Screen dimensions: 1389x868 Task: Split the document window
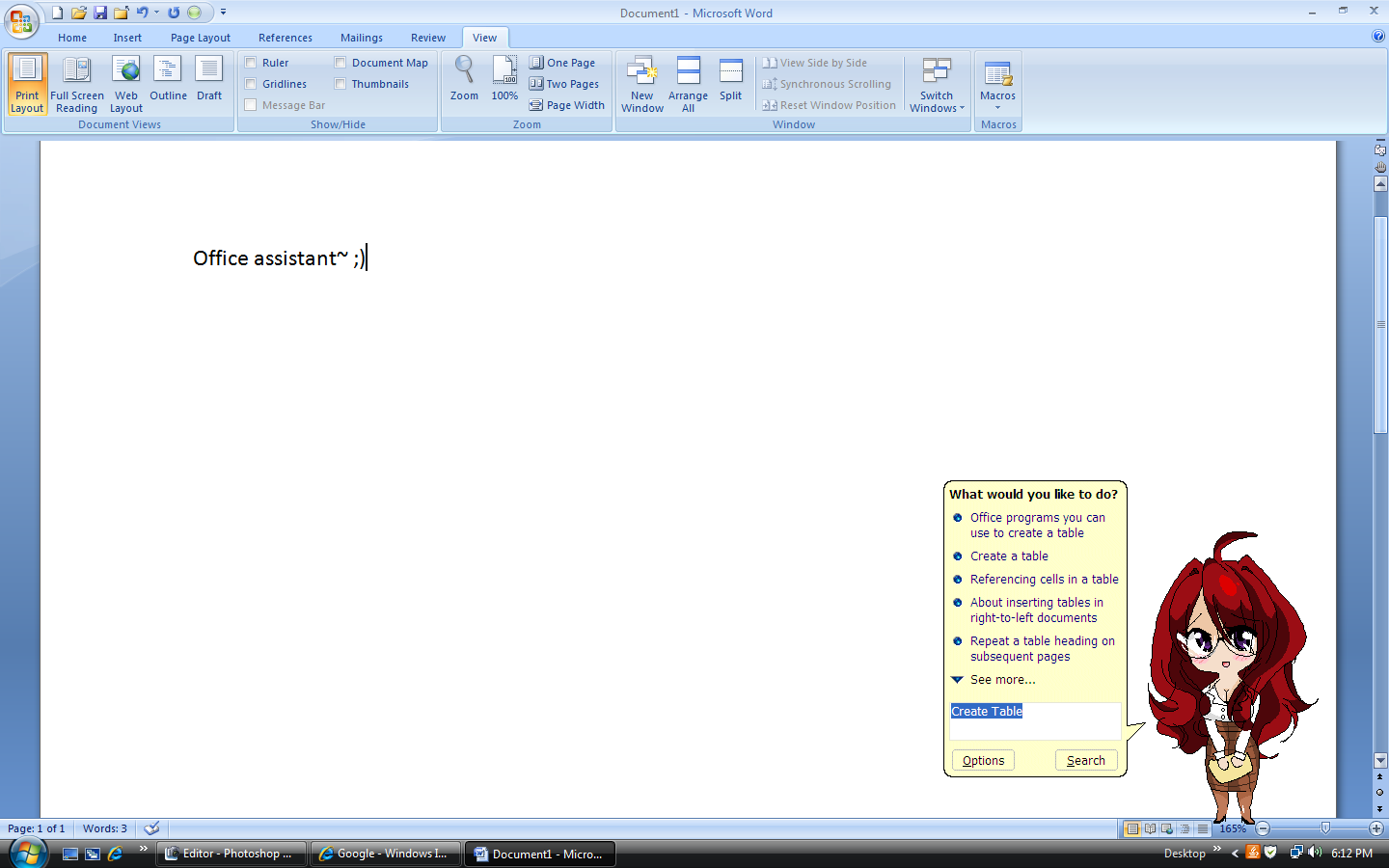point(730,79)
